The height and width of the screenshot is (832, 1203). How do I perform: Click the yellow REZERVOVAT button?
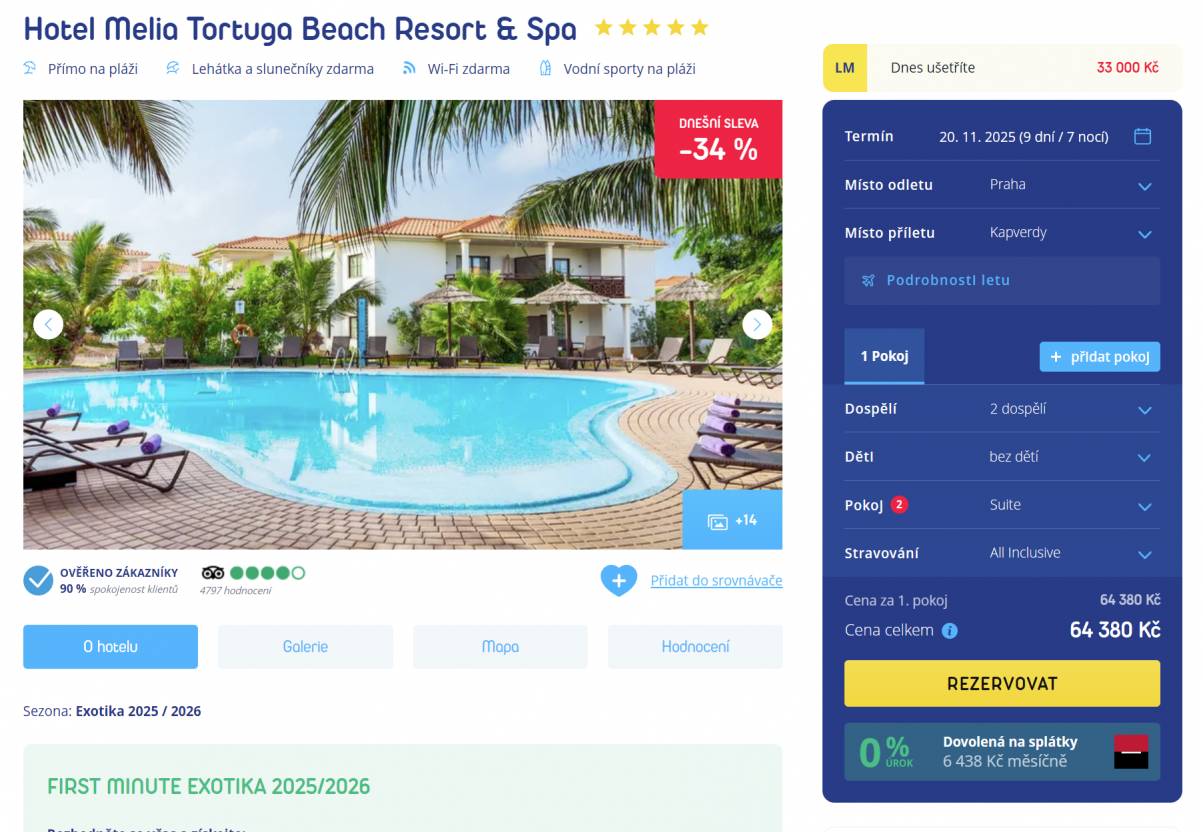[x=1002, y=684]
